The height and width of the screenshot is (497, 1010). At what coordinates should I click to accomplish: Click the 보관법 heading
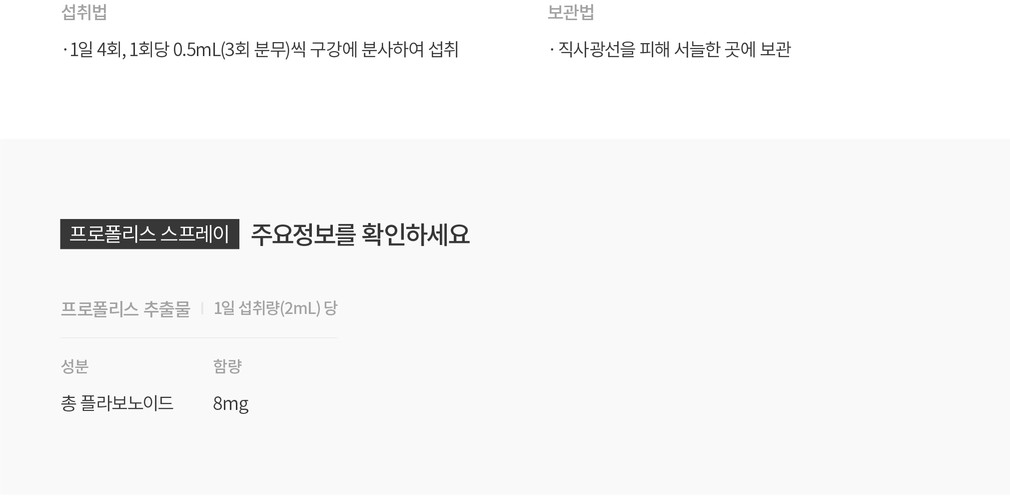(x=571, y=12)
